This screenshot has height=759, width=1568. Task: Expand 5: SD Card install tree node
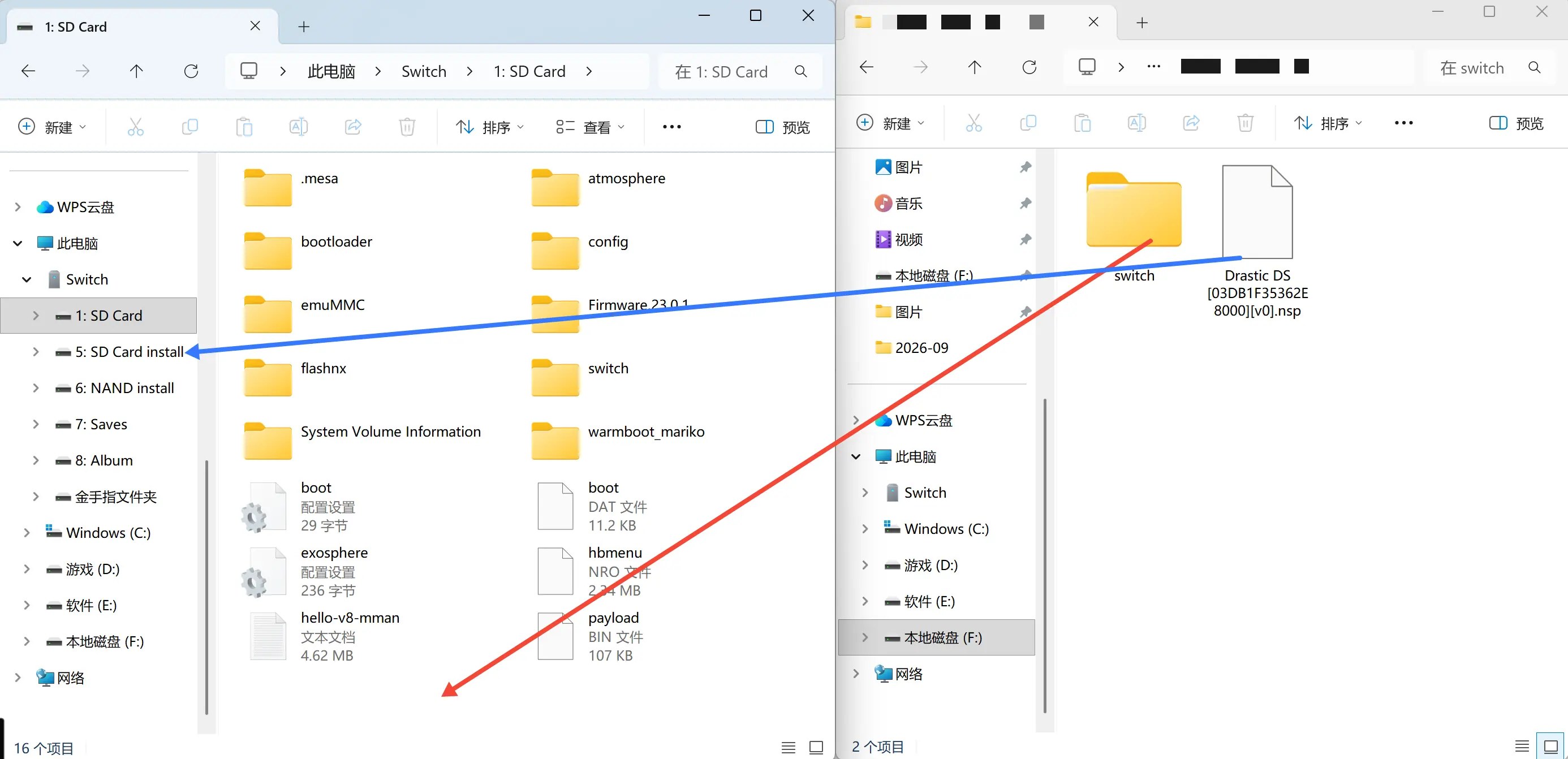35,352
